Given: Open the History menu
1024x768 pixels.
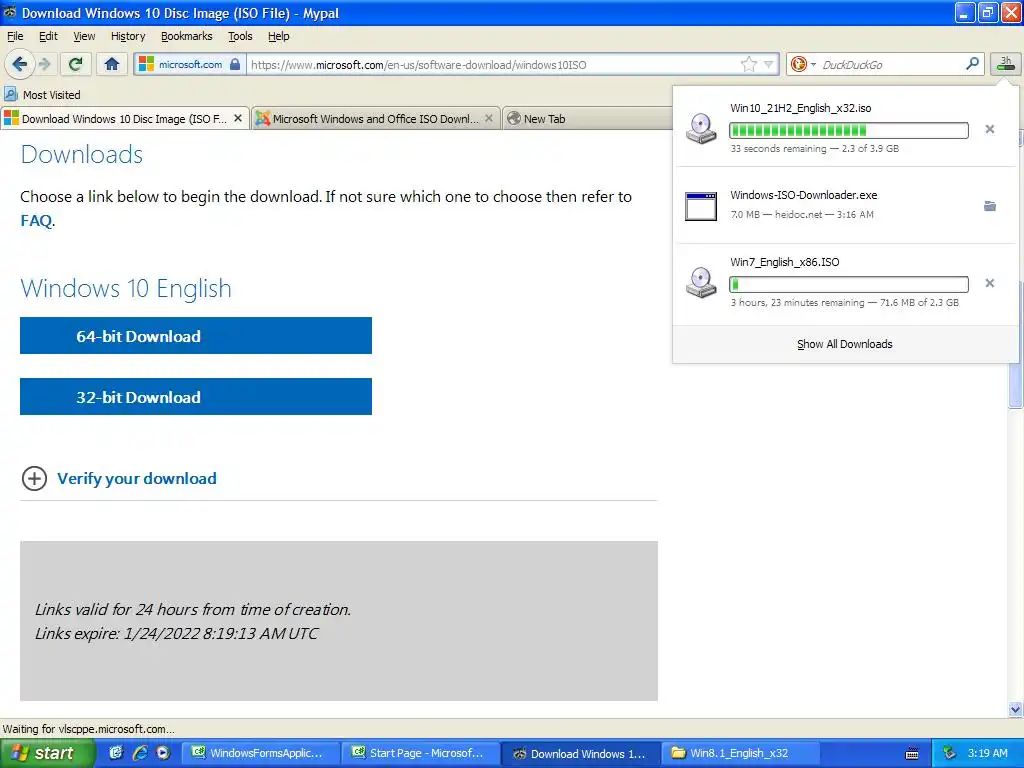Looking at the screenshot, I should click(x=128, y=36).
